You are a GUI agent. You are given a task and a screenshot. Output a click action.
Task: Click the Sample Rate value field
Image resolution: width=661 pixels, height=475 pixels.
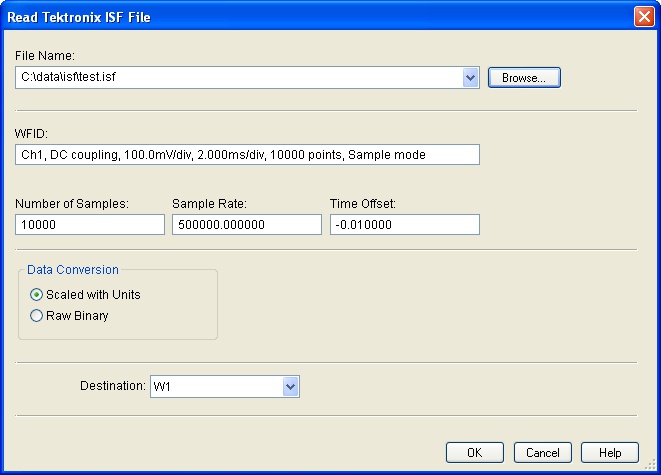pos(247,225)
